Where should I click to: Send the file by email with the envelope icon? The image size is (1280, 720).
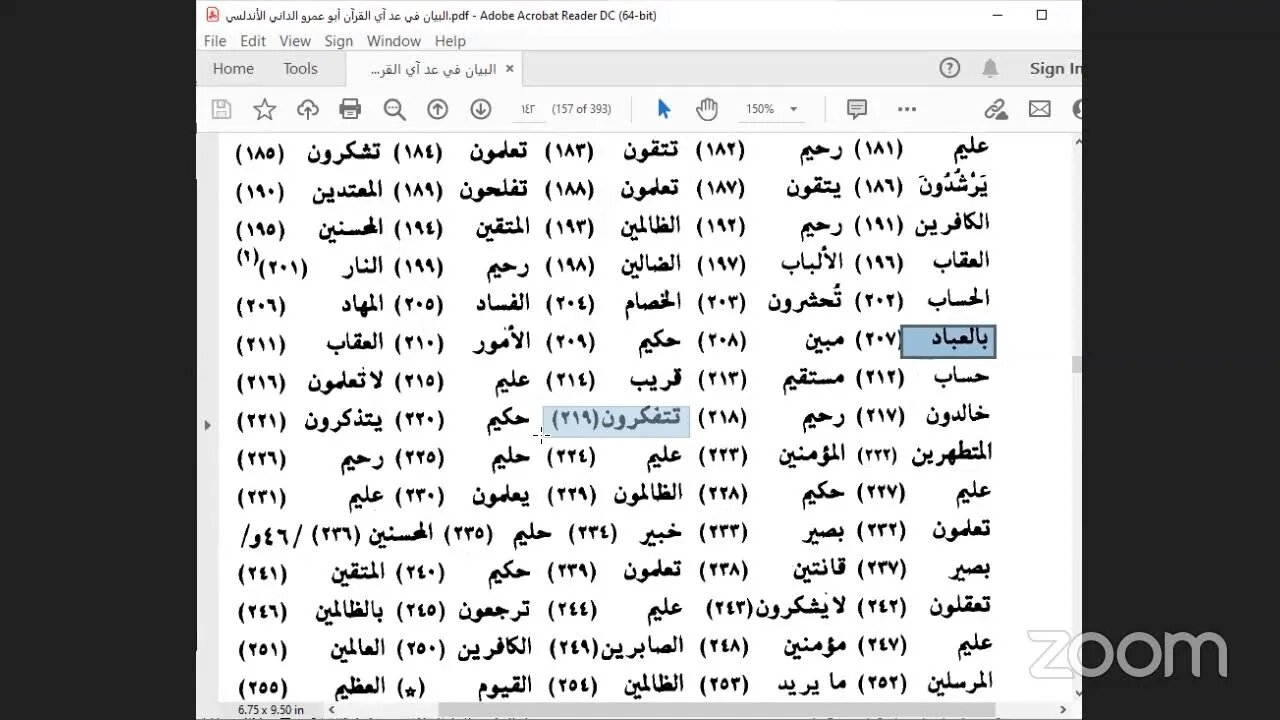click(1040, 109)
